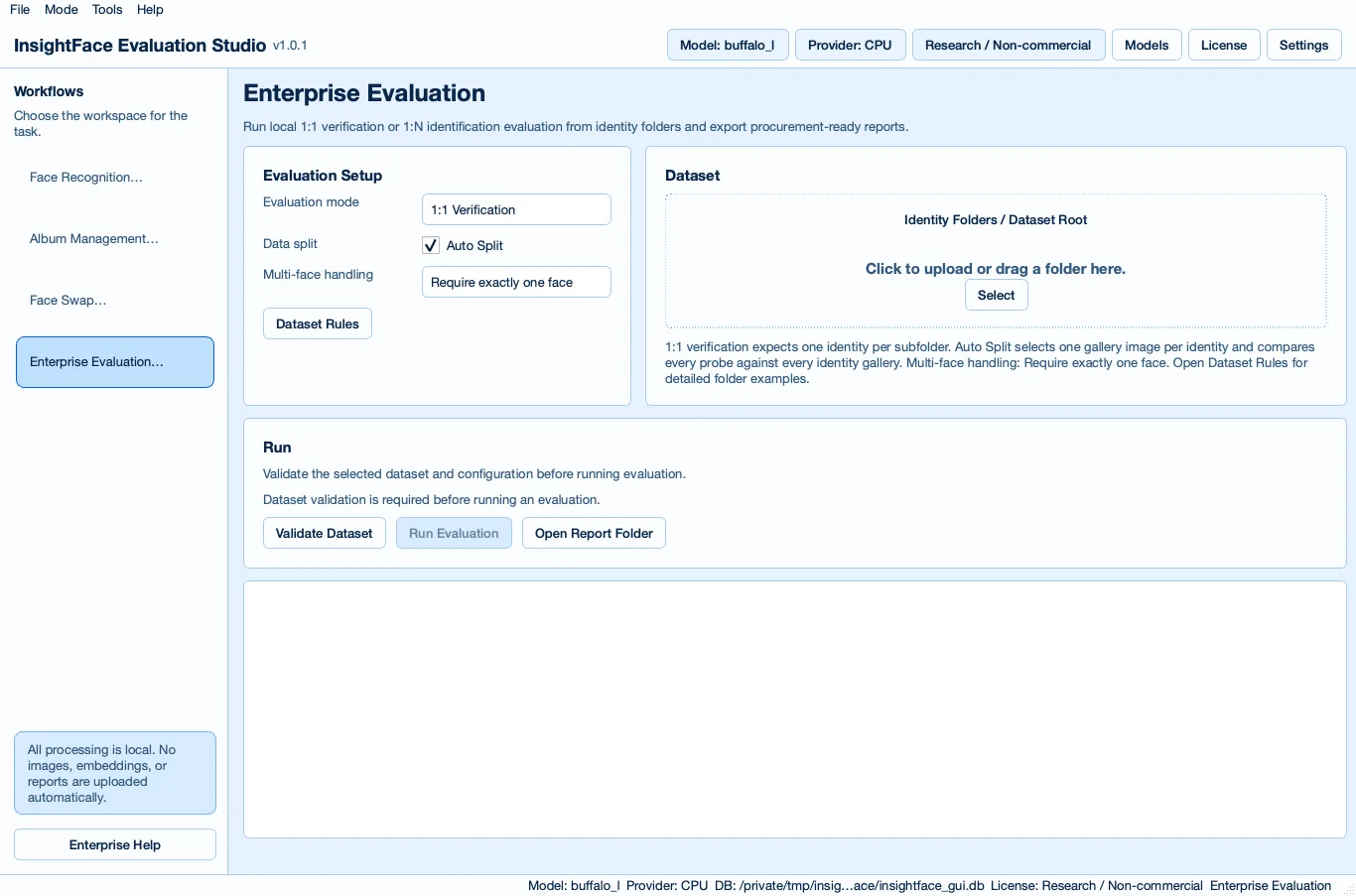Switch to the Face Swap workflow

click(115, 301)
